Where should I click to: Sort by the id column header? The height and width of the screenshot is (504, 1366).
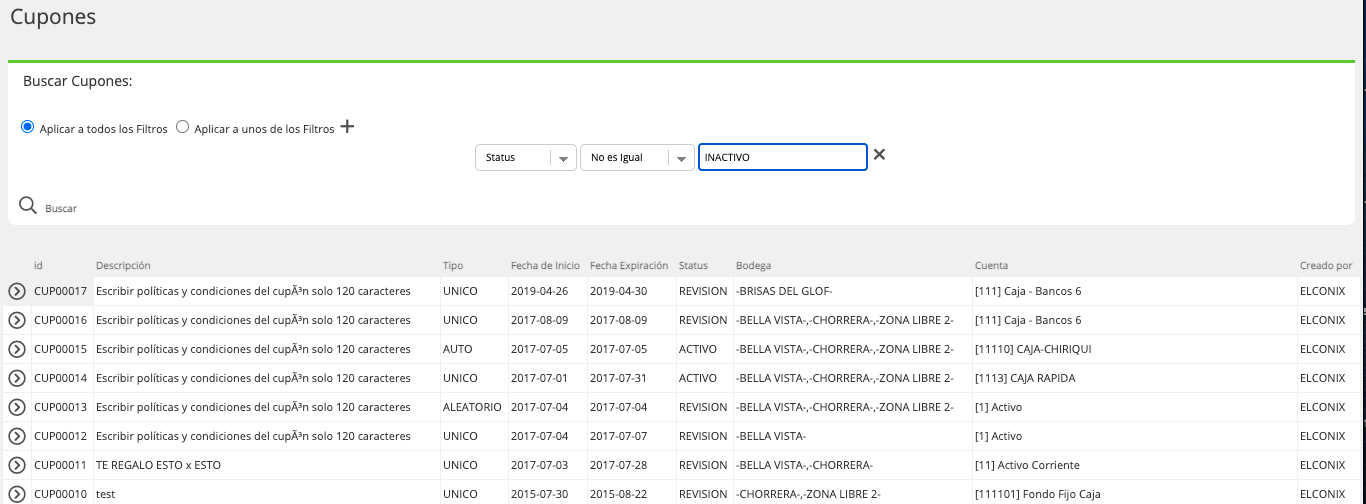pos(38,265)
